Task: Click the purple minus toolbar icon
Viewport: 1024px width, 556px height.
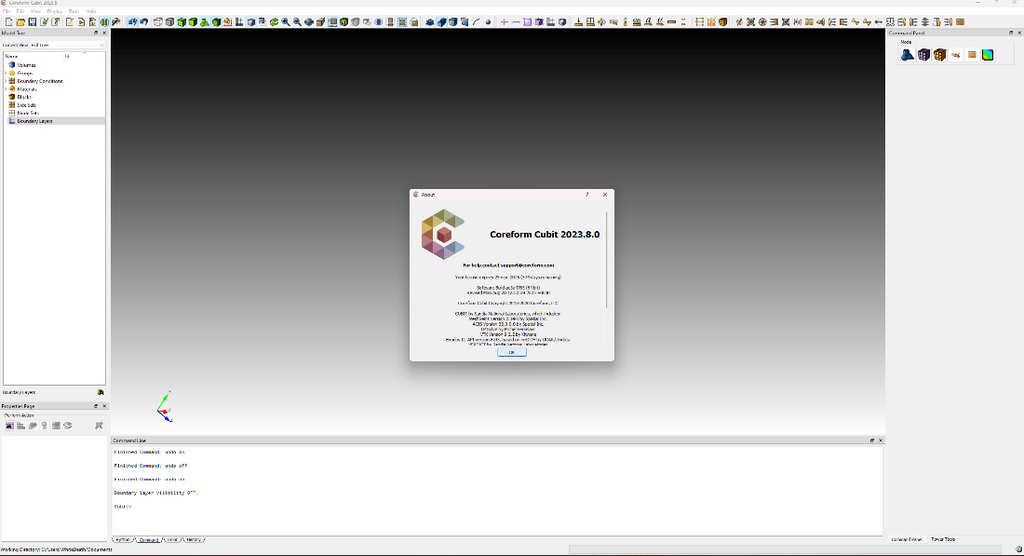Action: (x=516, y=22)
